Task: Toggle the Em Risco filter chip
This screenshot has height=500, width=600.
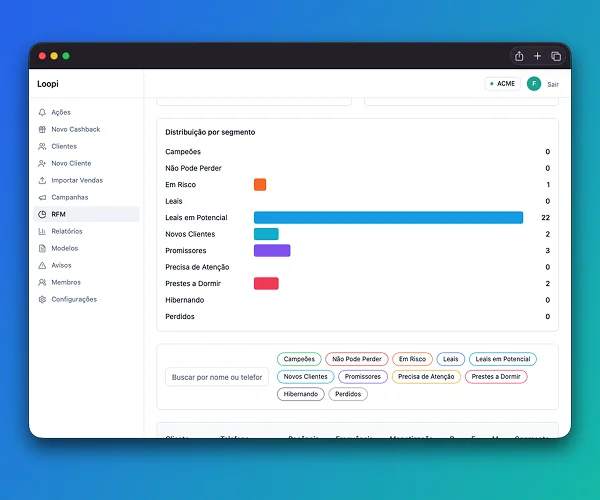Action: [x=412, y=359]
